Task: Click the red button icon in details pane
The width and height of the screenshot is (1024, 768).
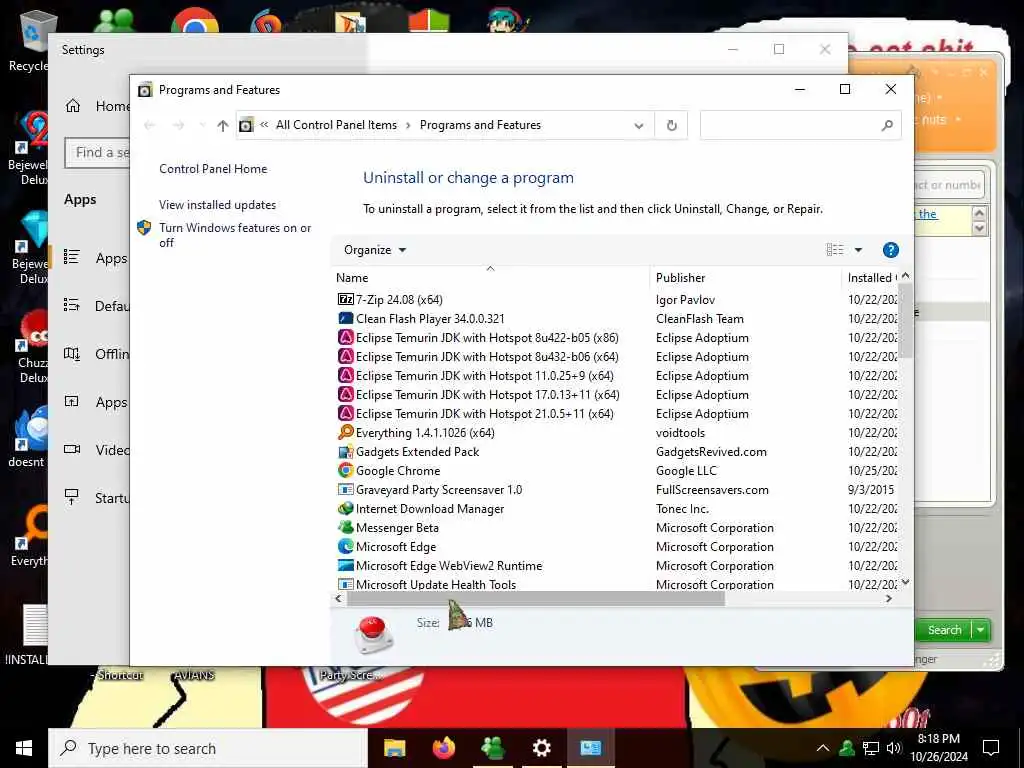Action: point(374,632)
